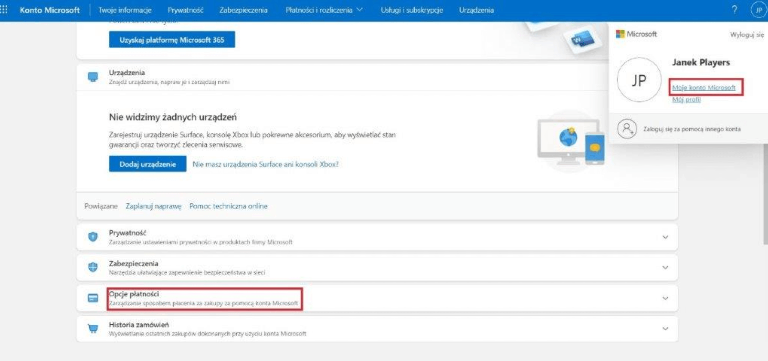The height and width of the screenshot is (361, 768).
Task: Click the add another account person icon
Action: coord(626,129)
